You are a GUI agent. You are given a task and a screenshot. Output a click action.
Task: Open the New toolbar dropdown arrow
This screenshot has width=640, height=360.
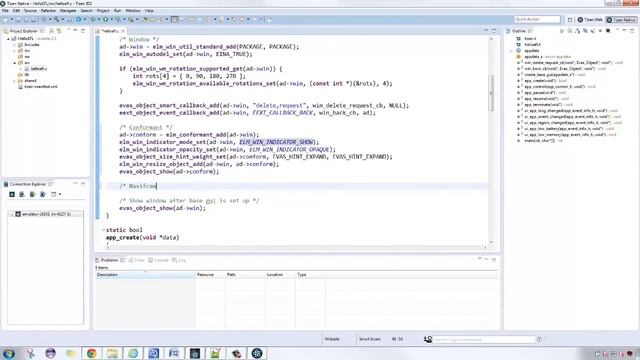pos(12,20)
